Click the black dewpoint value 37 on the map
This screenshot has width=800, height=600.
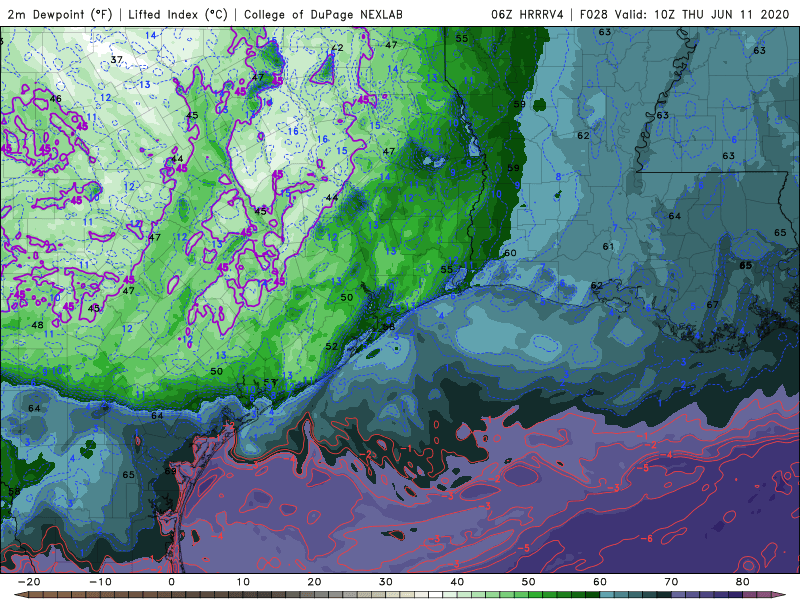pyautogui.click(x=116, y=60)
